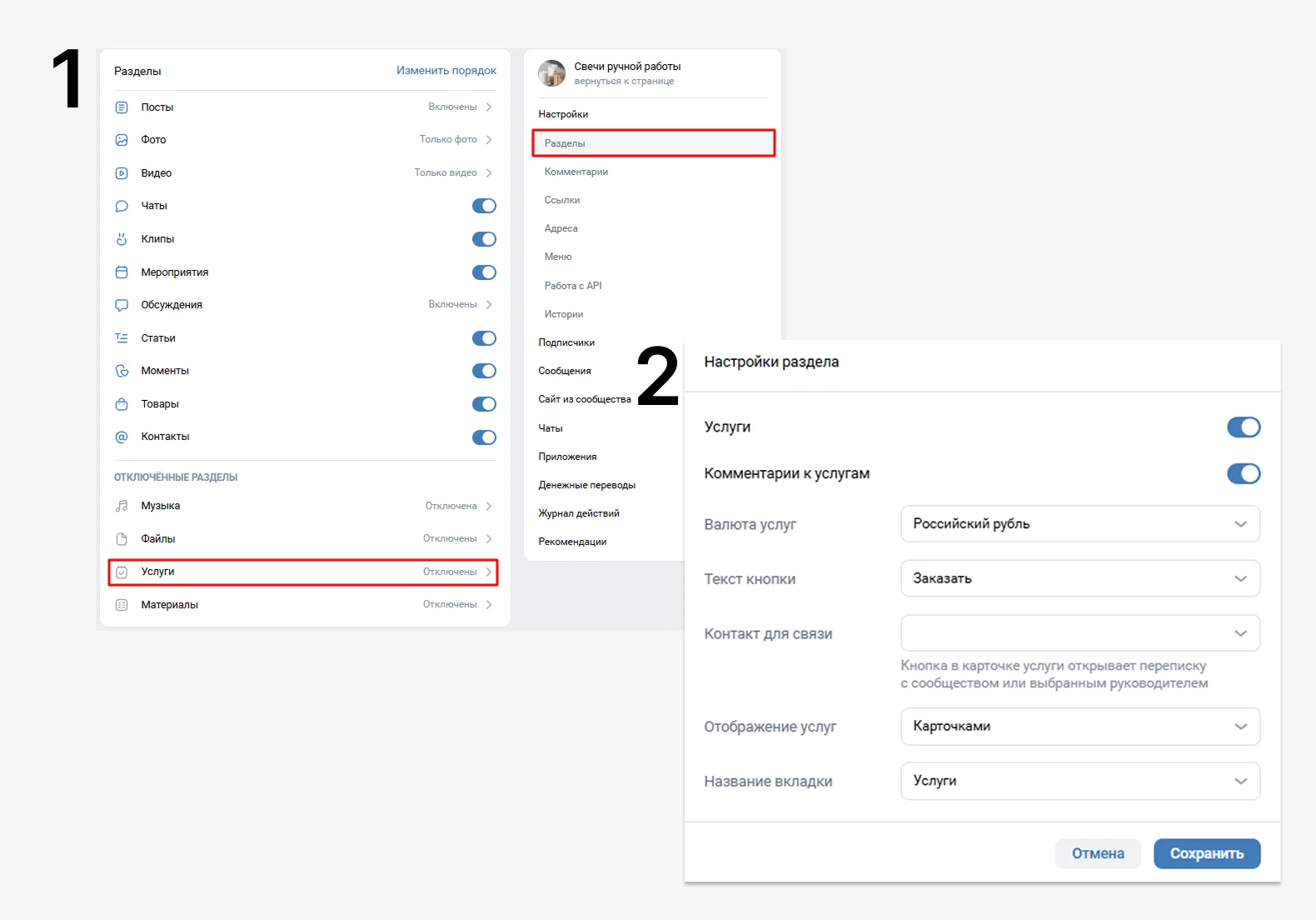Toggle the Клипы section switch
This screenshot has height=920, width=1316.
[484, 239]
